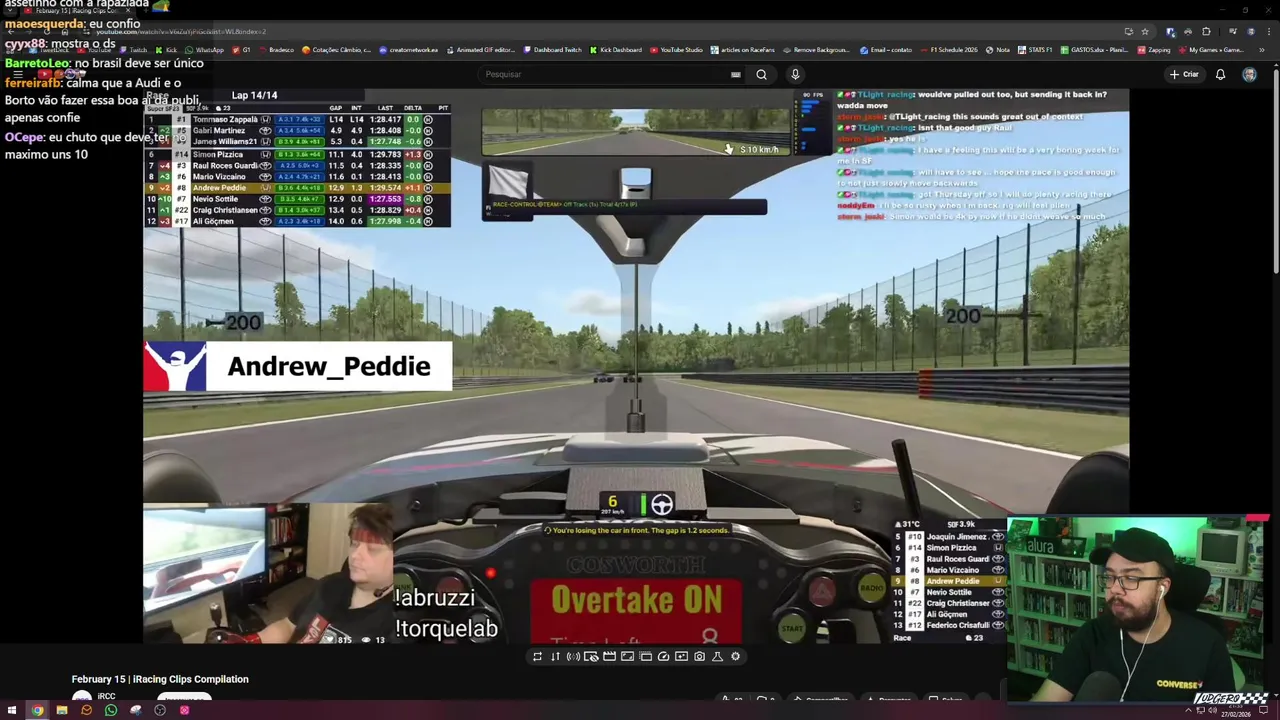Viewport: 1280px width, 720px height.
Task: Open Chrome from the taskbar
Action: pos(37,710)
